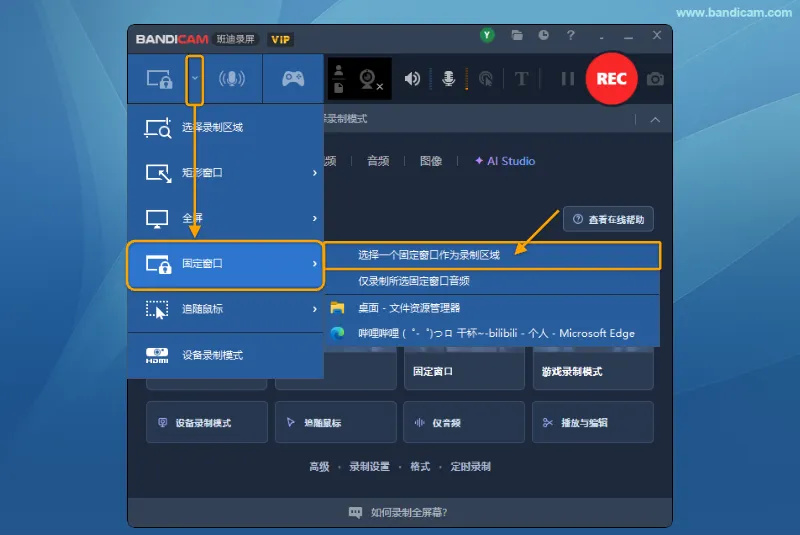Choose 选择录制区域 menu entry
The height and width of the screenshot is (535, 800).
(x=226, y=128)
